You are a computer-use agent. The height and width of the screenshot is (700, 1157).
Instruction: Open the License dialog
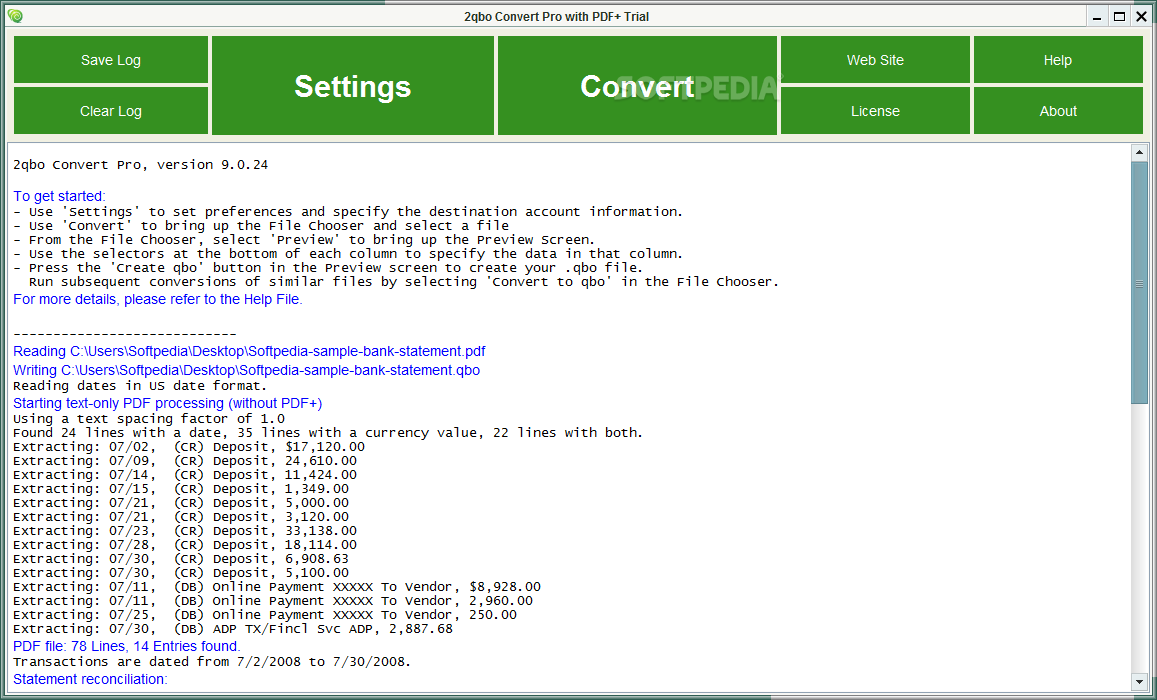pyautogui.click(x=875, y=111)
